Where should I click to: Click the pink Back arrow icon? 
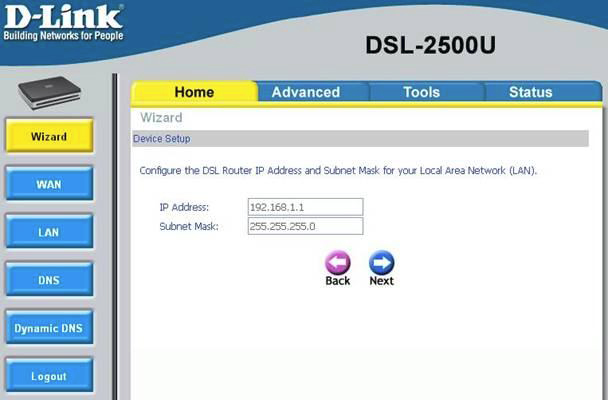click(x=337, y=262)
